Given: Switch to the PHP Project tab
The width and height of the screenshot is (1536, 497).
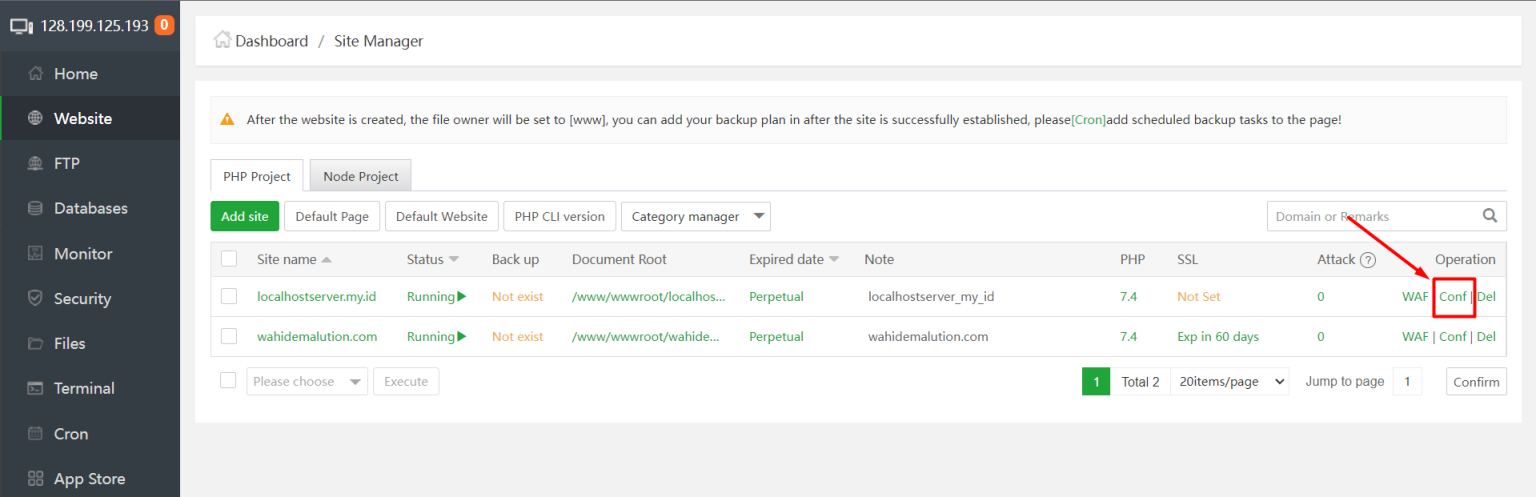Looking at the screenshot, I should click(257, 176).
